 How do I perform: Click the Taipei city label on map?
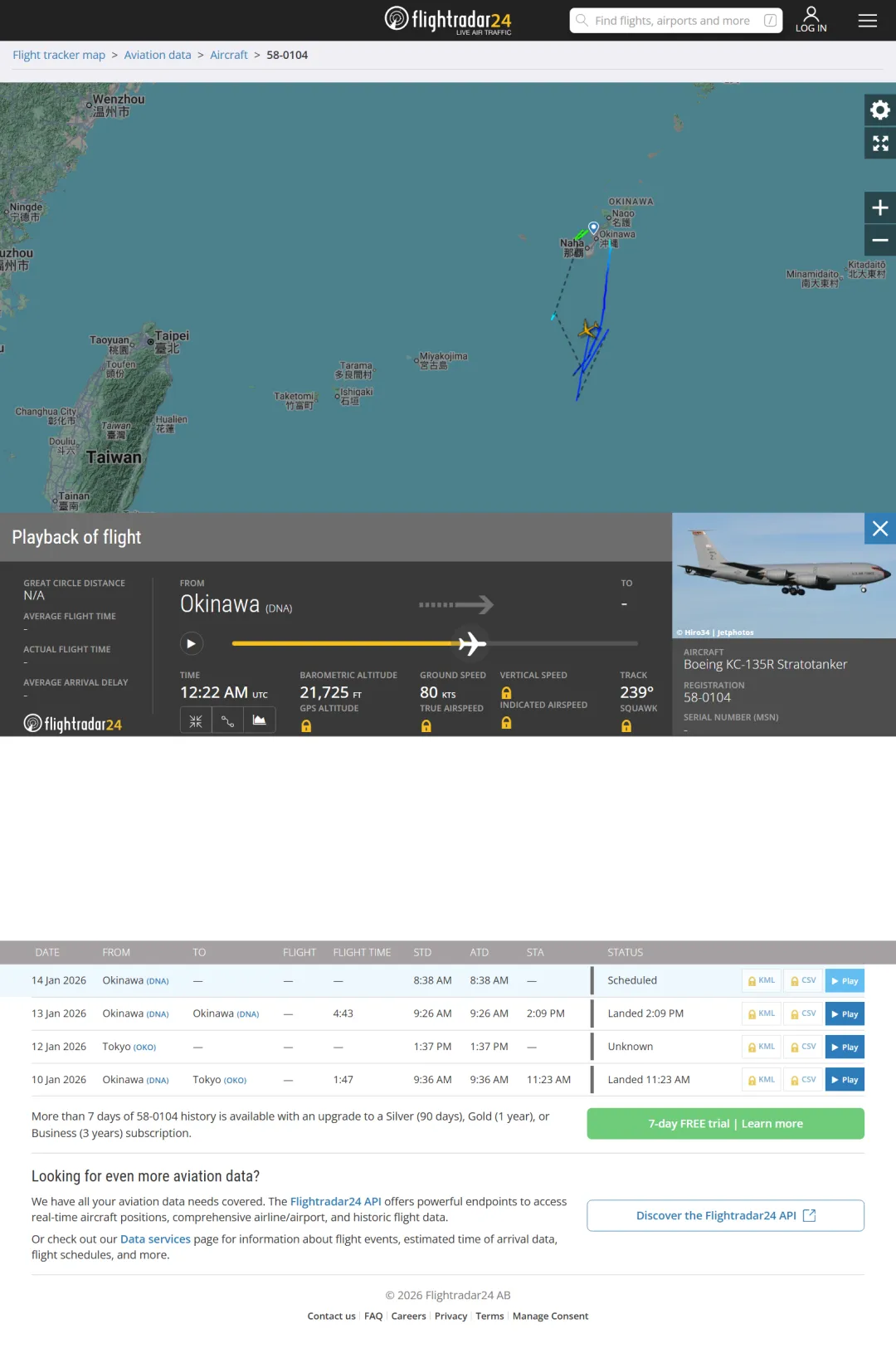[x=172, y=336]
